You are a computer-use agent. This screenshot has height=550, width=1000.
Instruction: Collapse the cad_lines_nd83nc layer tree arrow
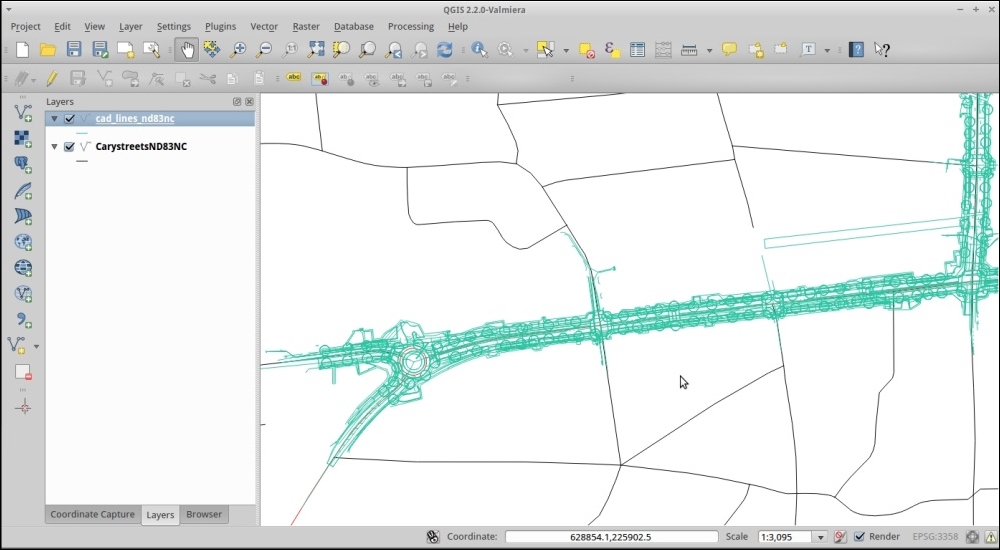54,119
